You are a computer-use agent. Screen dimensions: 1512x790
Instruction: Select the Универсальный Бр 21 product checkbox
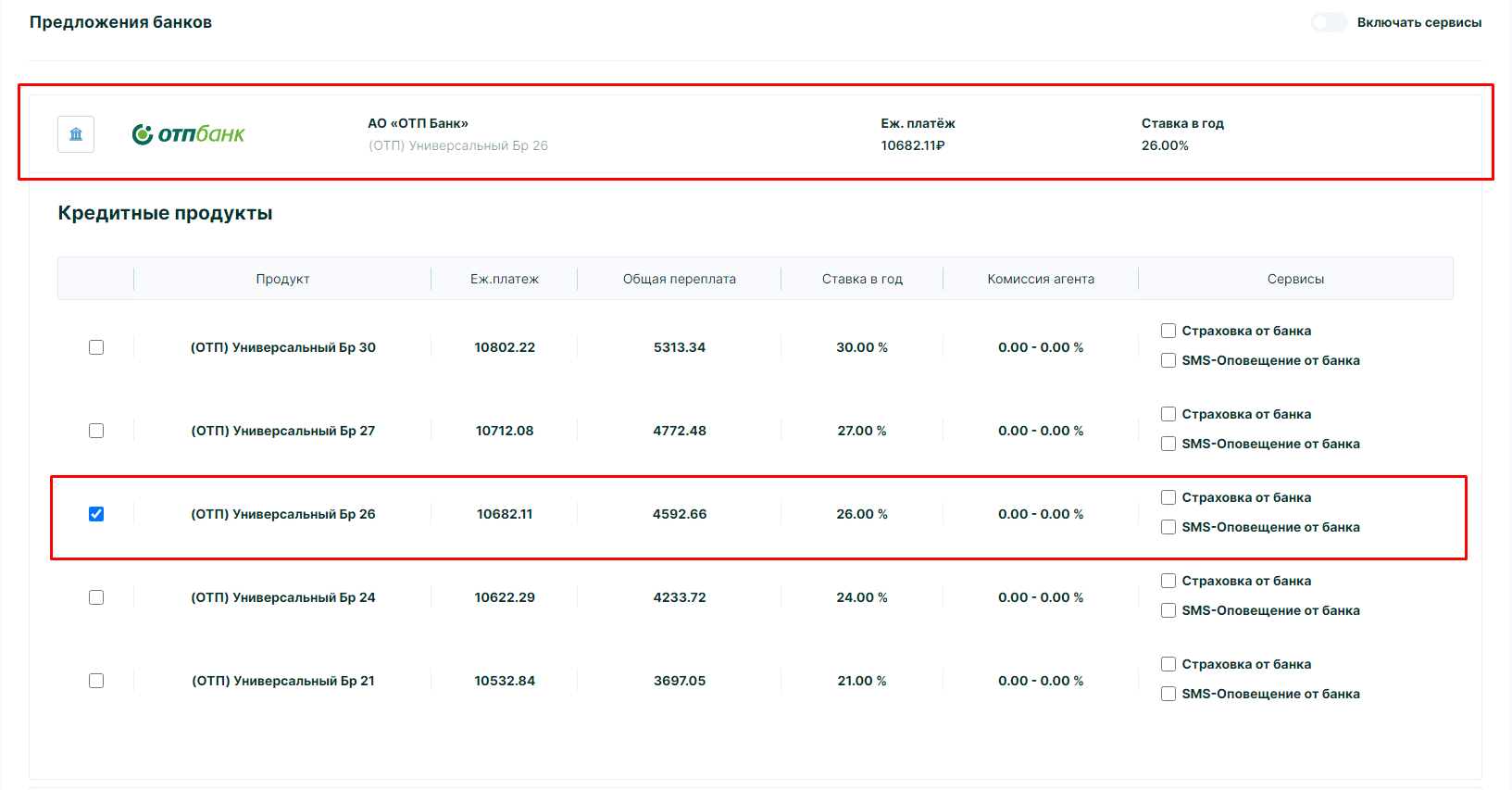click(96, 681)
